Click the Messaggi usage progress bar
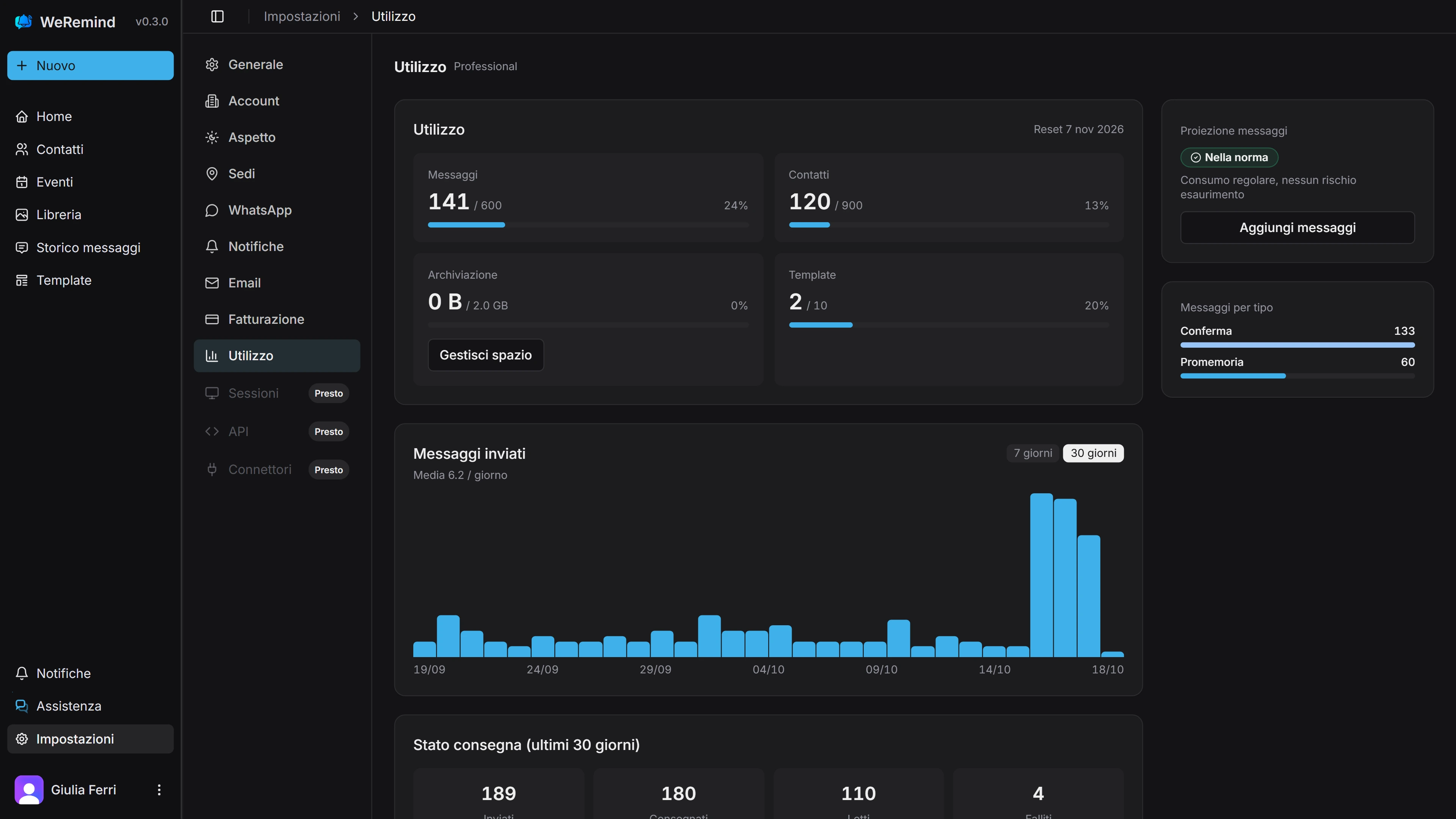 pyautogui.click(x=588, y=225)
